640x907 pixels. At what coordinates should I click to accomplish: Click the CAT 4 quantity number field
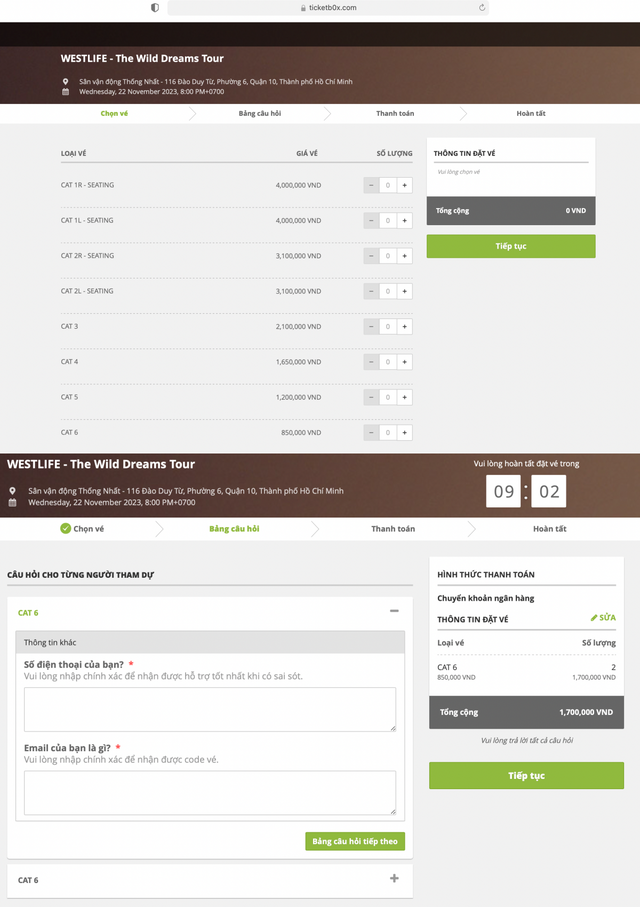tap(388, 362)
